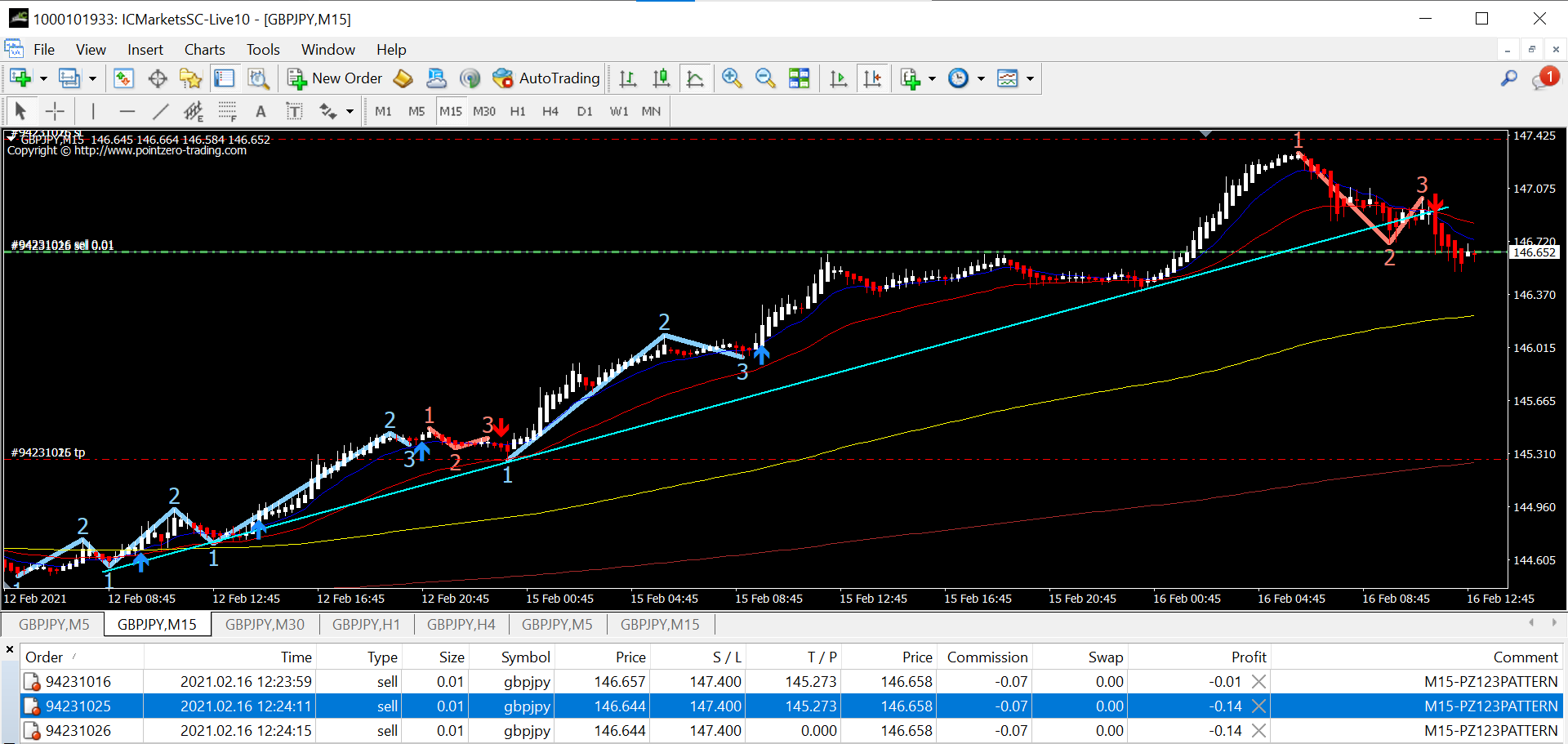Expand the Indicators dropdown arrow

click(x=932, y=78)
